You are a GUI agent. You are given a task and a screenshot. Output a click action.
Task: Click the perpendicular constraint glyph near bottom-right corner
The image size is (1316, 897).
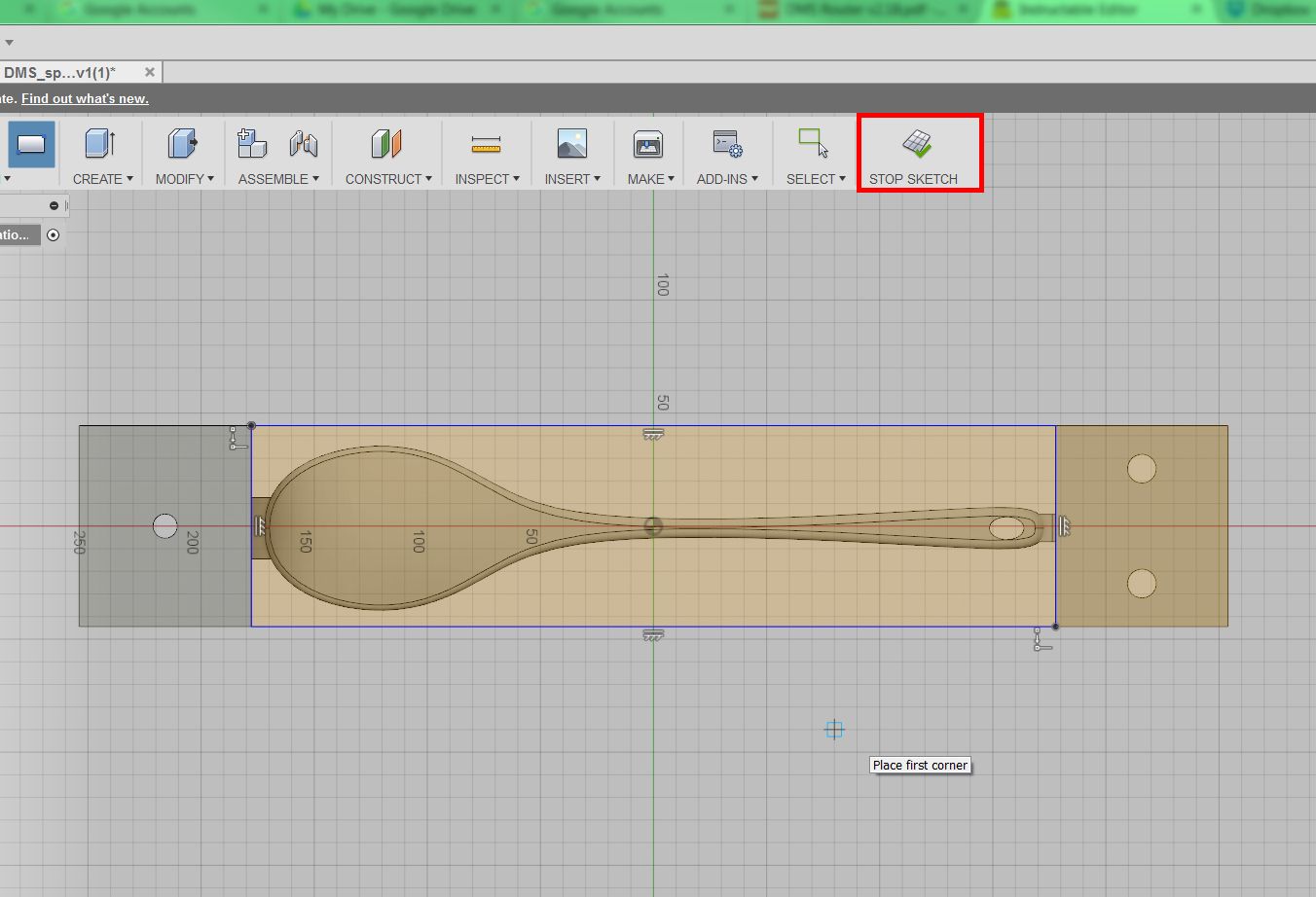click(x=1041, y=639)
